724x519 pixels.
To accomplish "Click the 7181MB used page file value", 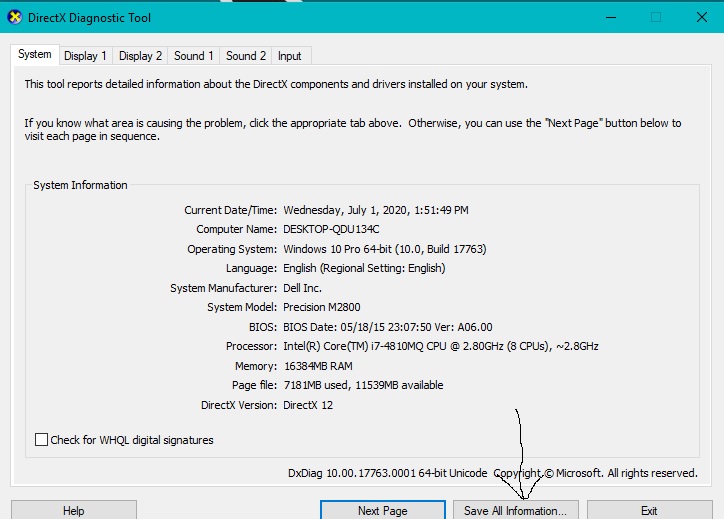I will point(363,385).
